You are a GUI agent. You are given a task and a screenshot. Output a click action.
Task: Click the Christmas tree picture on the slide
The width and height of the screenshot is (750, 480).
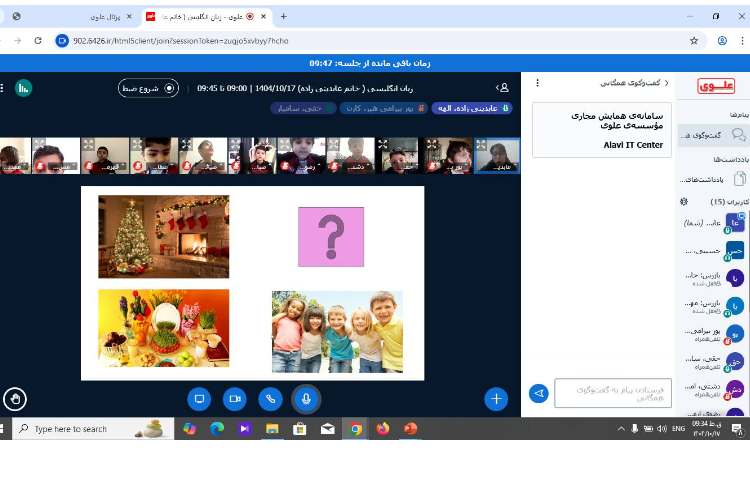click(x=164, y=236)
